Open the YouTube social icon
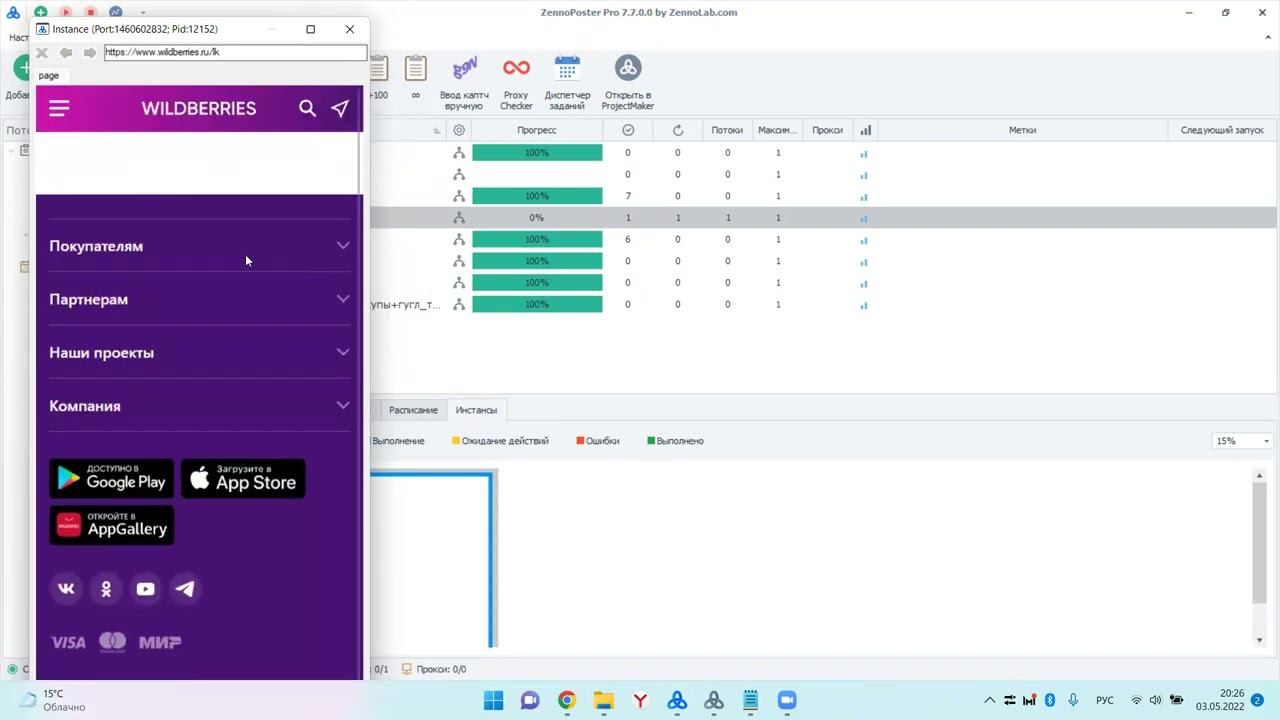Viewport: 1280px width, 720px height. 146,589
